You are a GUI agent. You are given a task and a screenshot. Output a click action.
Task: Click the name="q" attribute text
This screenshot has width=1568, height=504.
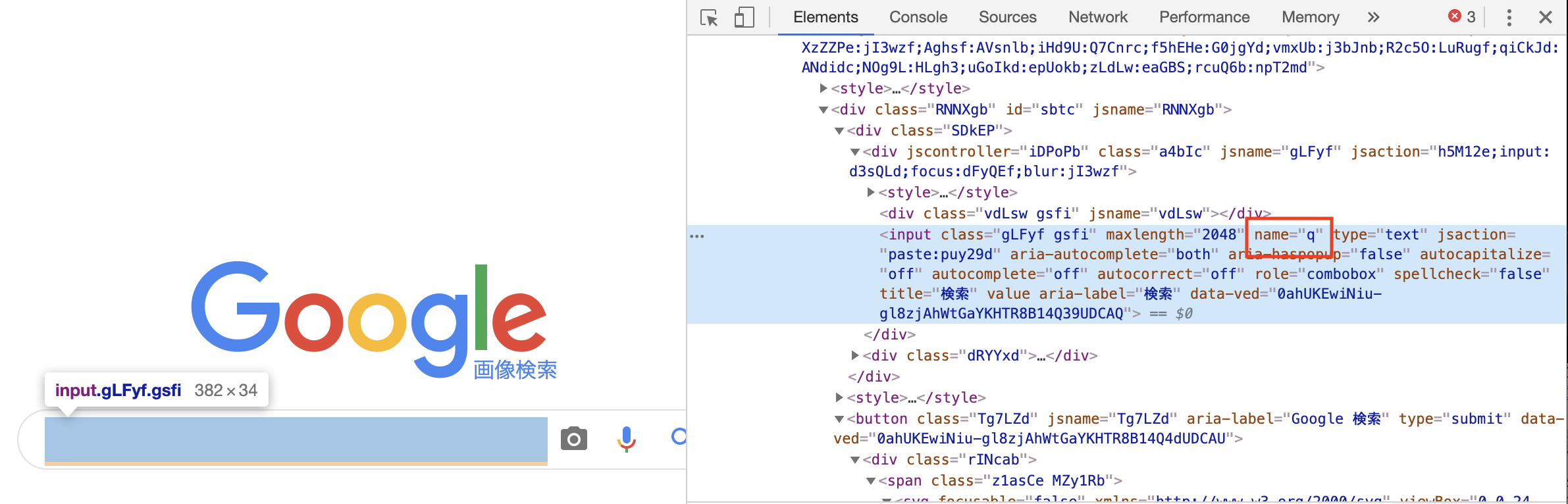(x=1288, y=235)
